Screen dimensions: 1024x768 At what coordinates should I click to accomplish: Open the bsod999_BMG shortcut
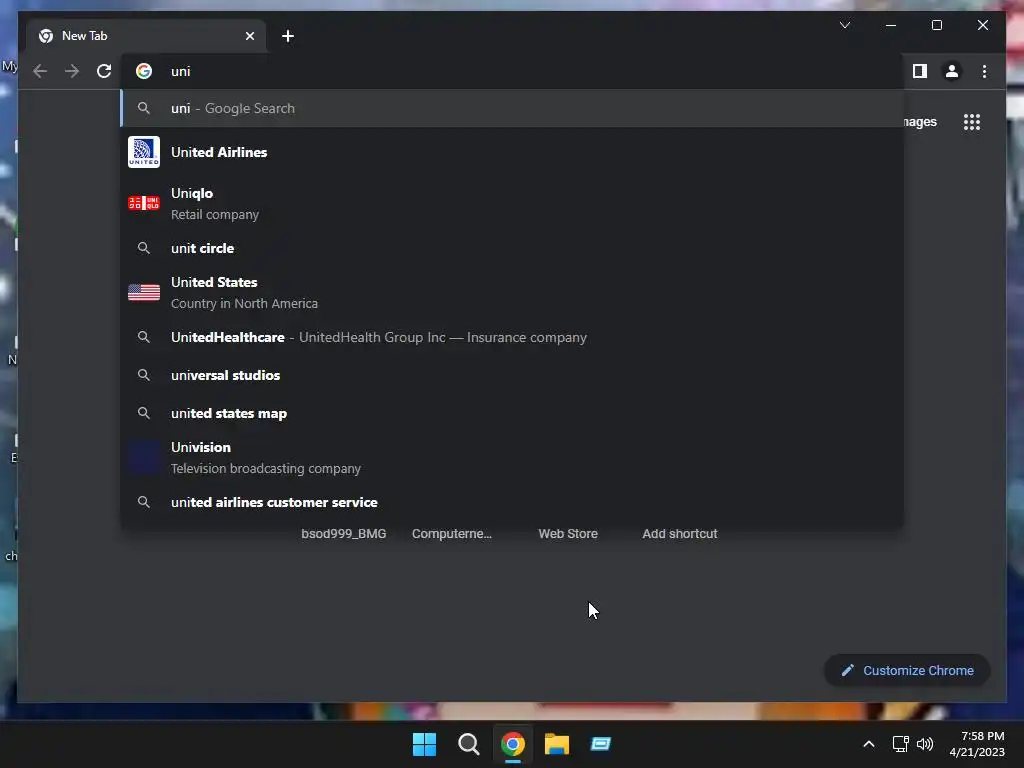pos(344,534)
